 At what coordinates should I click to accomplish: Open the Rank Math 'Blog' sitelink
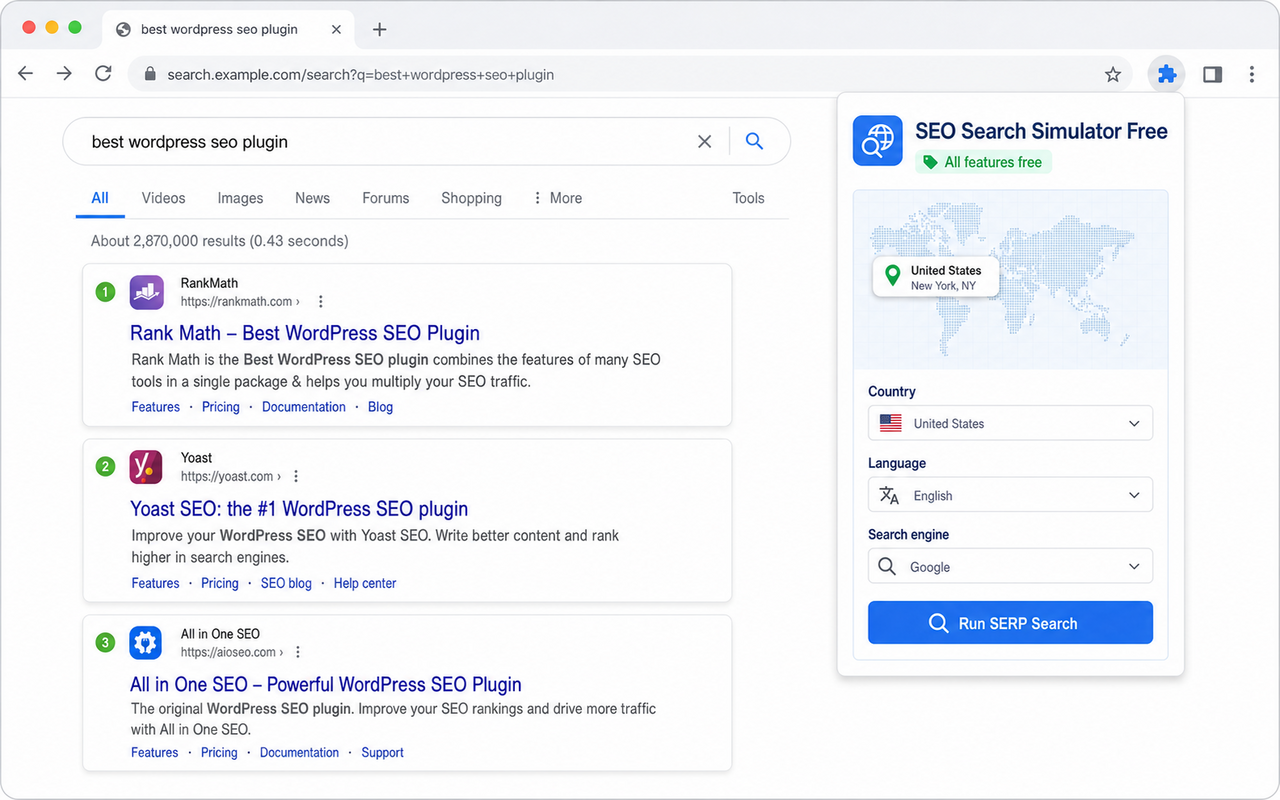[x=380, y=407]
